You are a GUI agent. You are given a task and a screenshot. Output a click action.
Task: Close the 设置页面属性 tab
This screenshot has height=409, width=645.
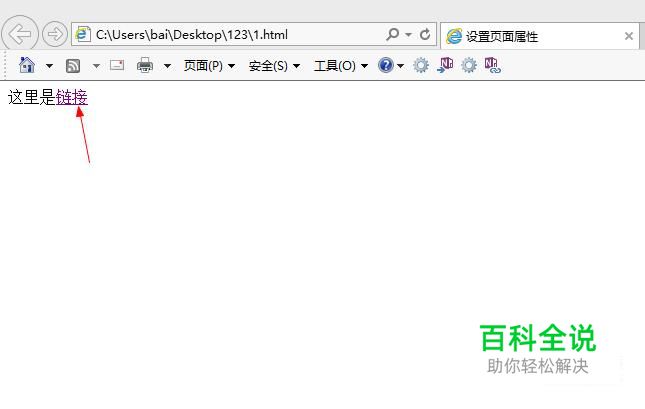tap(629, 36)
